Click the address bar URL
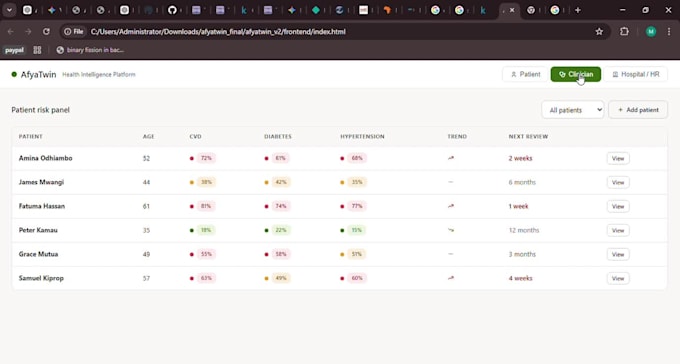680x364 pixels. click(218, 32)
